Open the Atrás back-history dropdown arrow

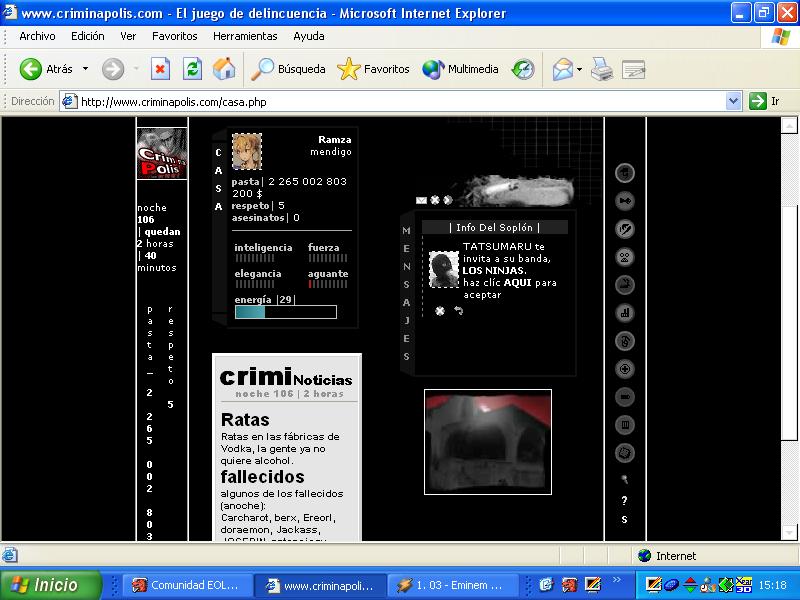[x=85, y=69]
